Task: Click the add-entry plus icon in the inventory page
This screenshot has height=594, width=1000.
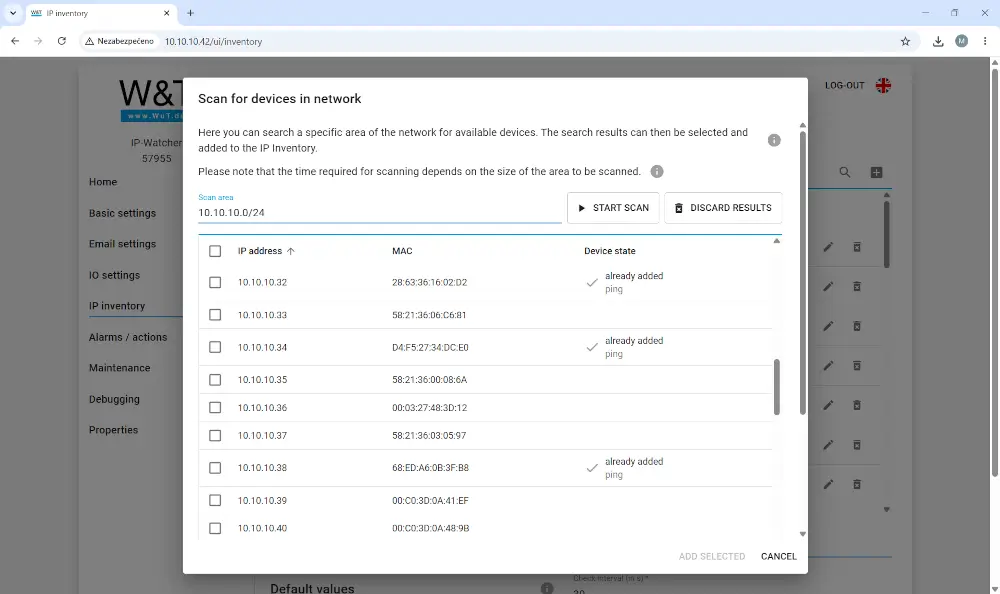Action: coord(876,172)
